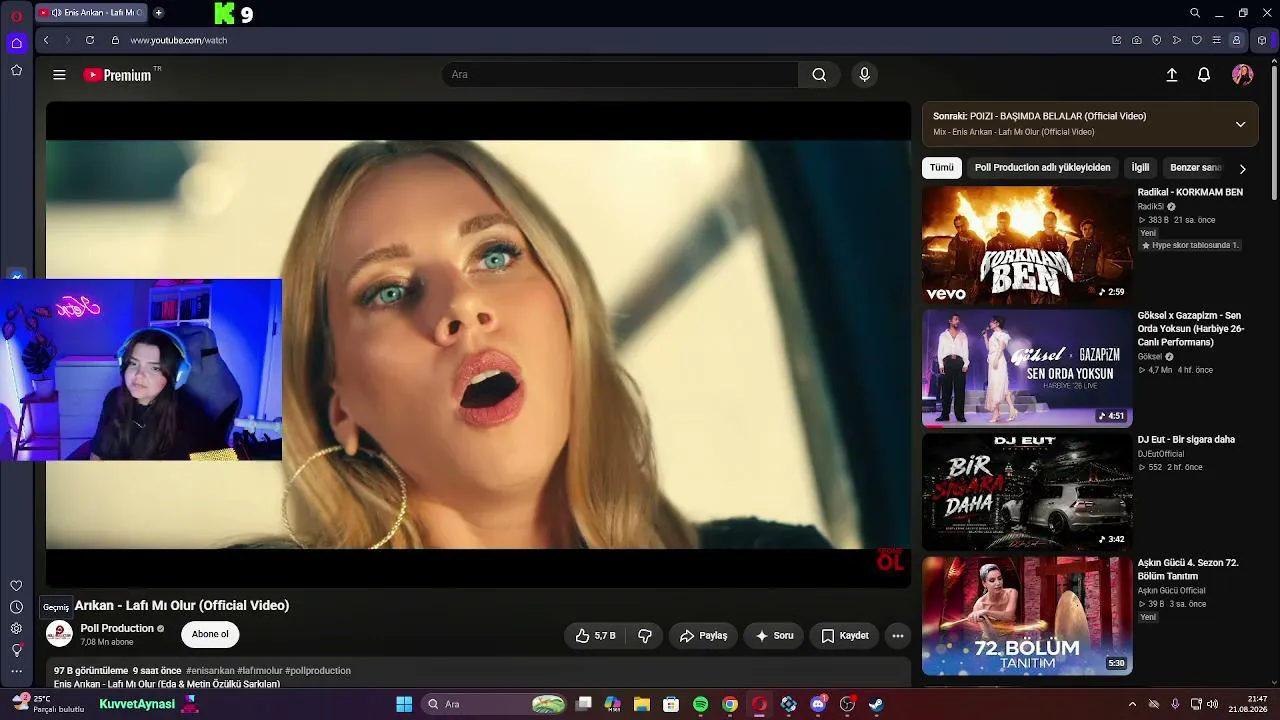Screen dimensions: 1280x720
Task: Open Poll Production channel name link
Action: click(117, 628)
